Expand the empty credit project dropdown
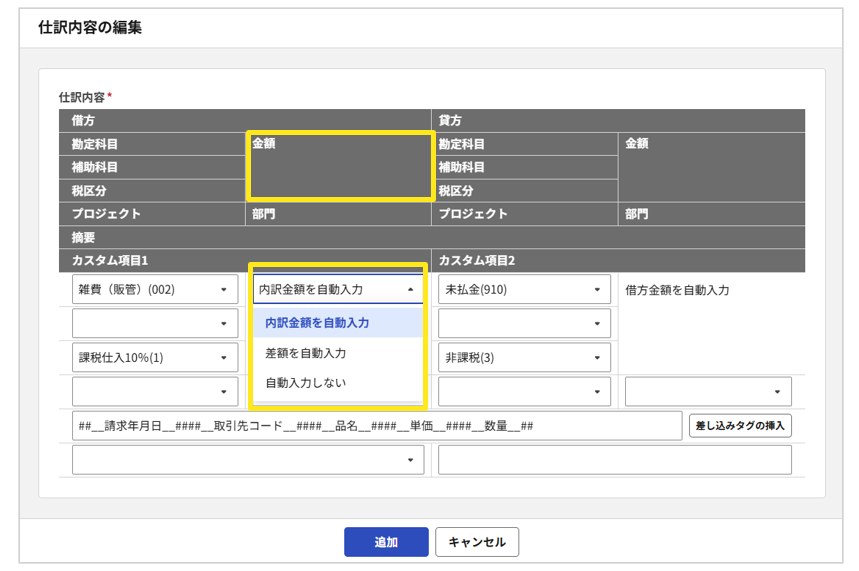Image resolution: width=859 pixels, height=571 pixels. click(x=523, y=392)
